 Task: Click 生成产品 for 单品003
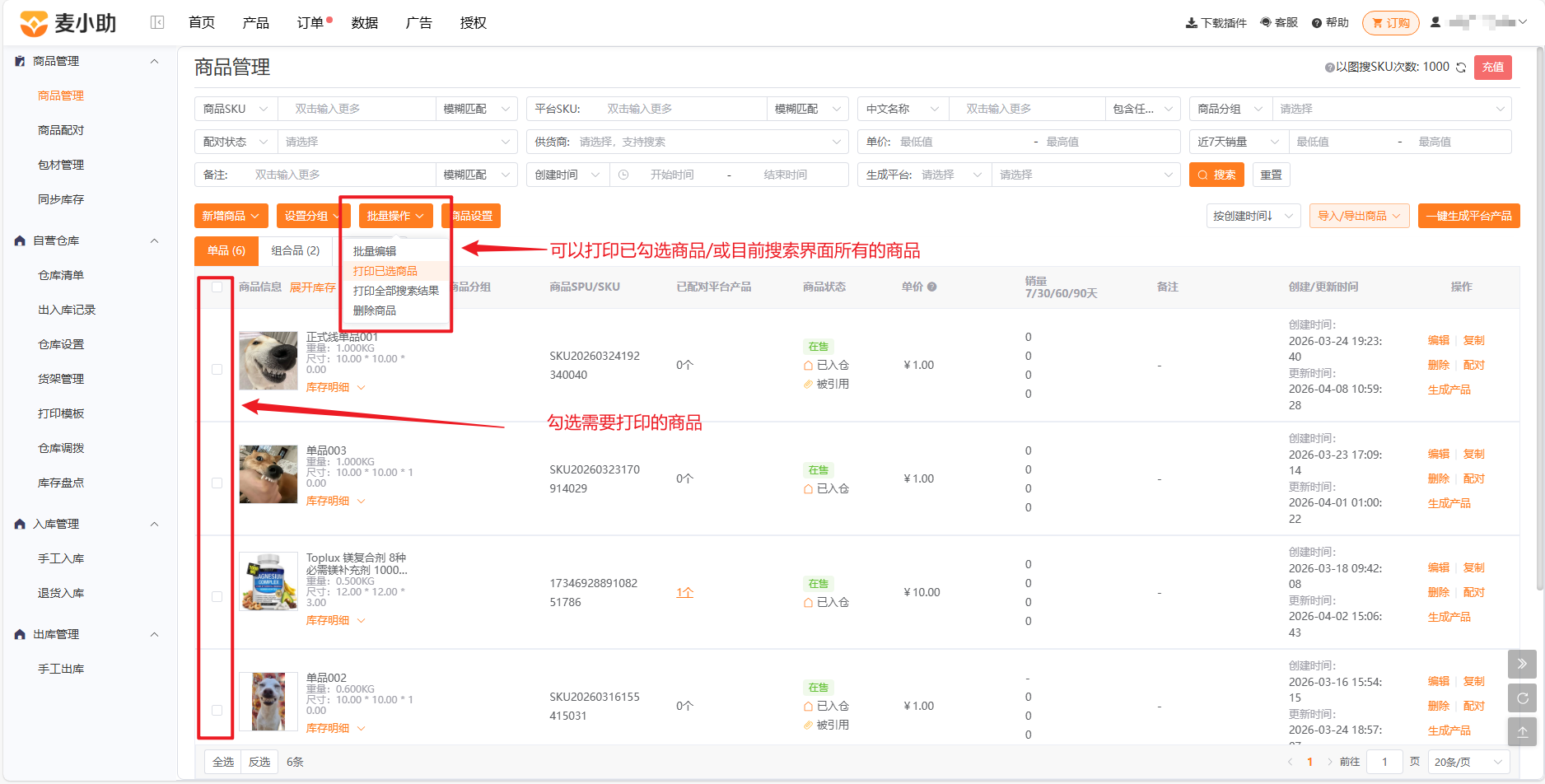pyautogui.click(x=1449, y=503)
